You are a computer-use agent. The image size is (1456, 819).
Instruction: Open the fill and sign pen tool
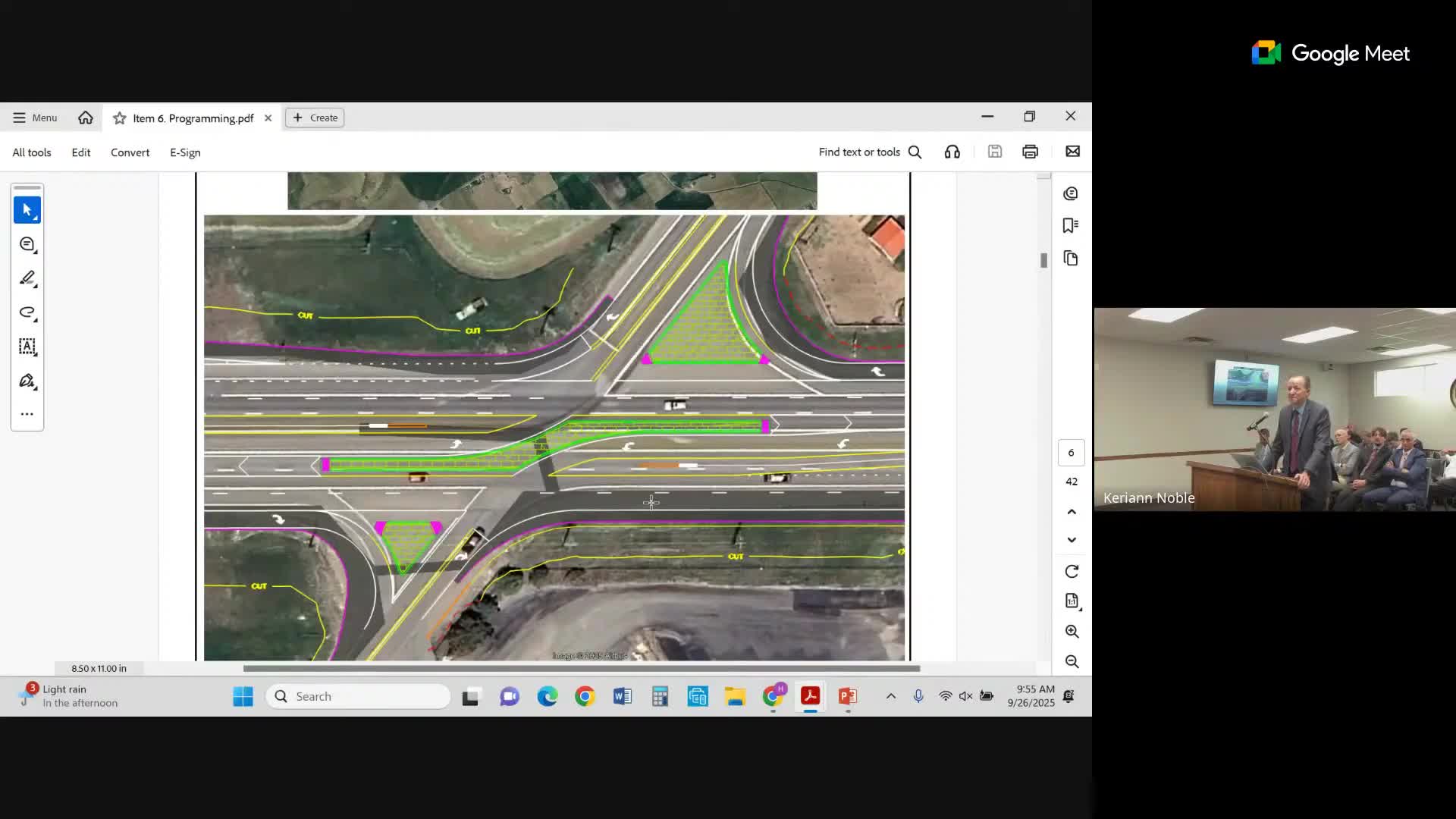27,381
